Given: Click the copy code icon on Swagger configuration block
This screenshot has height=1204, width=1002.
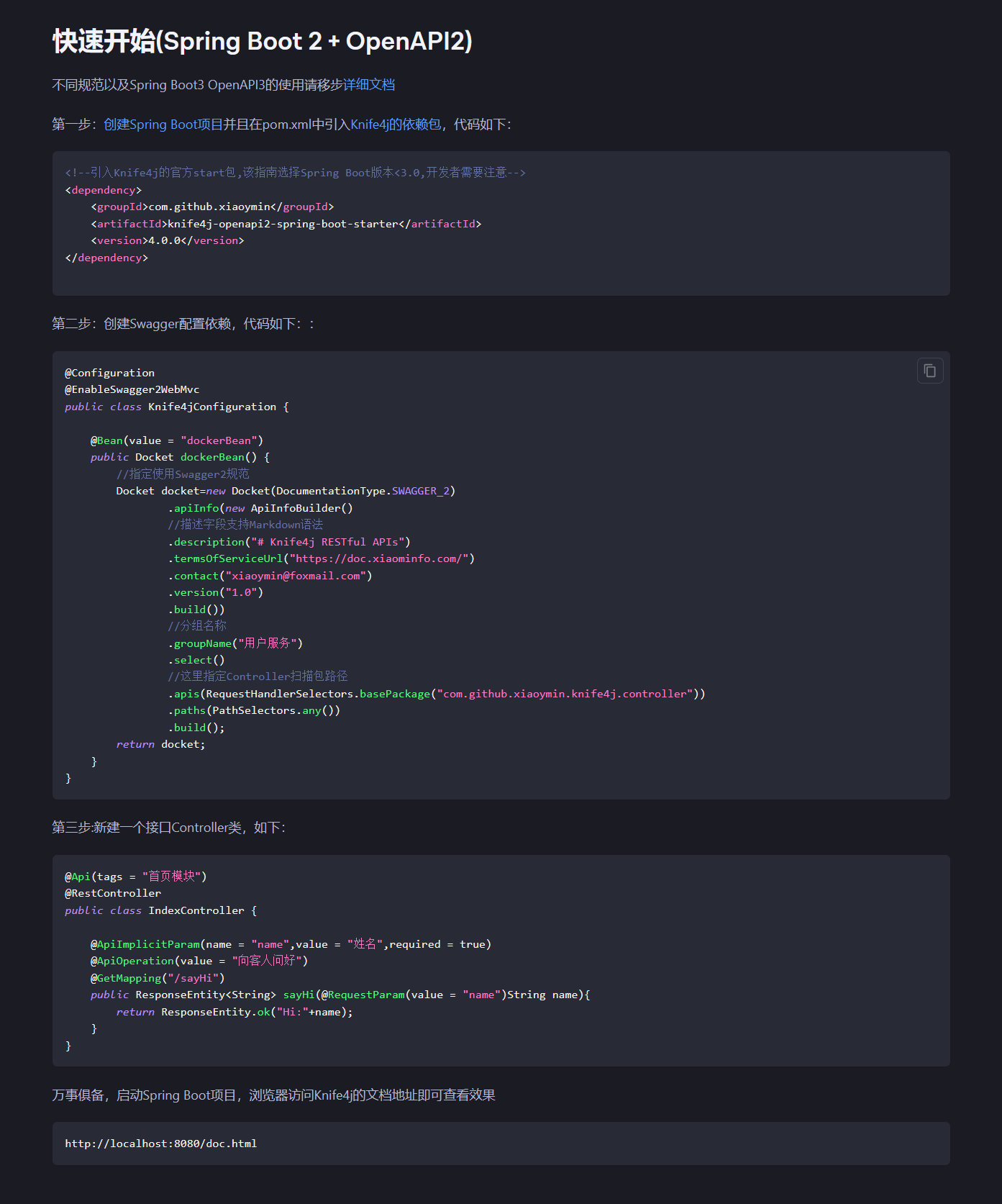Looking at the screenshot, I should pos(929,371).
